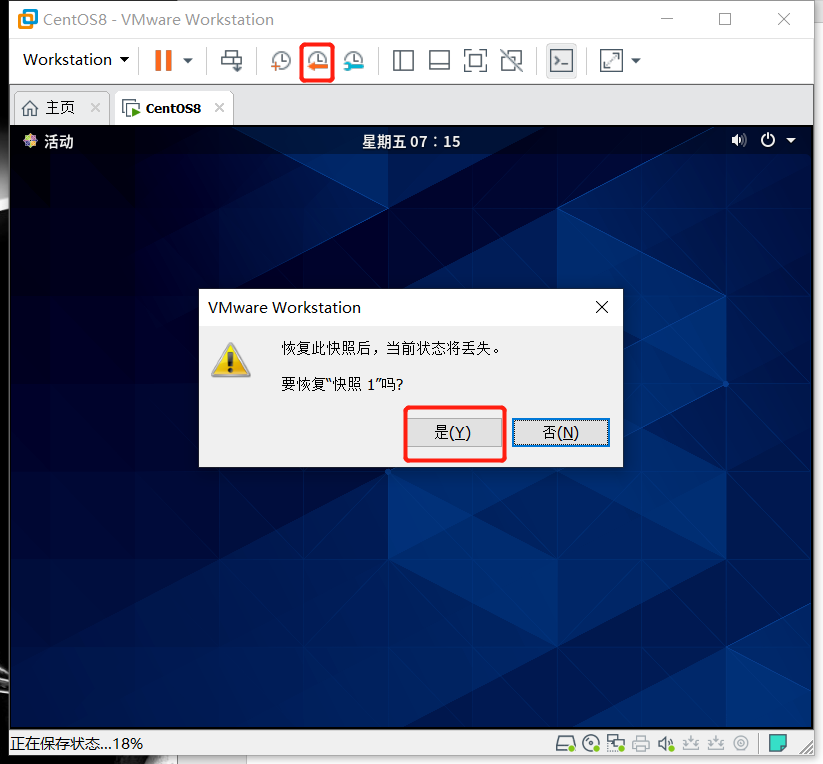The width and height of the screenshot is (823, 764).
Task: Click 是(Y) to restore the snapshot
Action: pyautogui.click(x=455, y=432)
